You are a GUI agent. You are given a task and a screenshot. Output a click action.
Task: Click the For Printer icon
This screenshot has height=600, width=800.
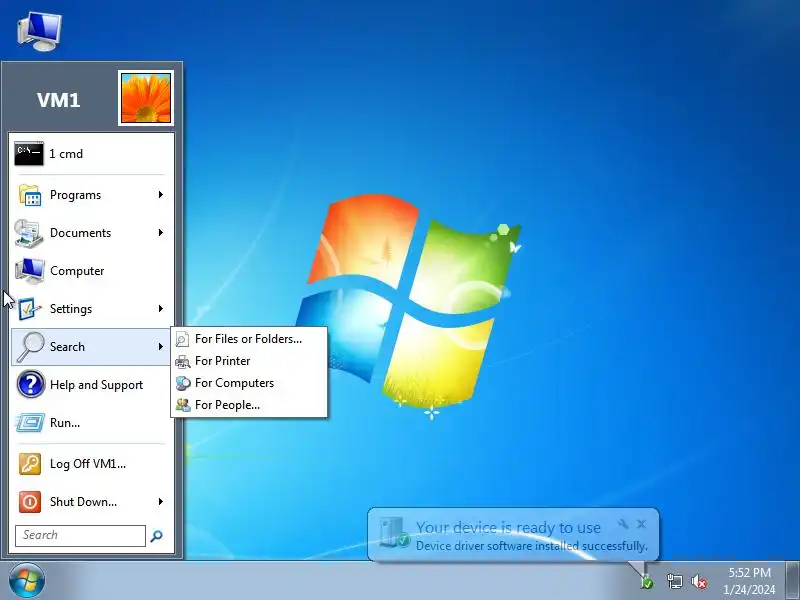(182, 362)
